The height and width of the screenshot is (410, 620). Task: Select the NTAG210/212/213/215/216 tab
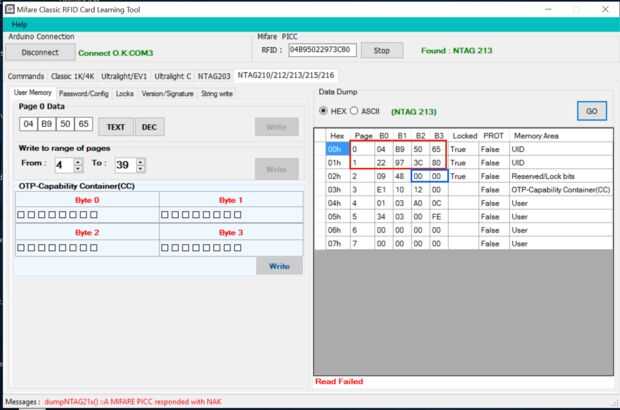point(285,75)
